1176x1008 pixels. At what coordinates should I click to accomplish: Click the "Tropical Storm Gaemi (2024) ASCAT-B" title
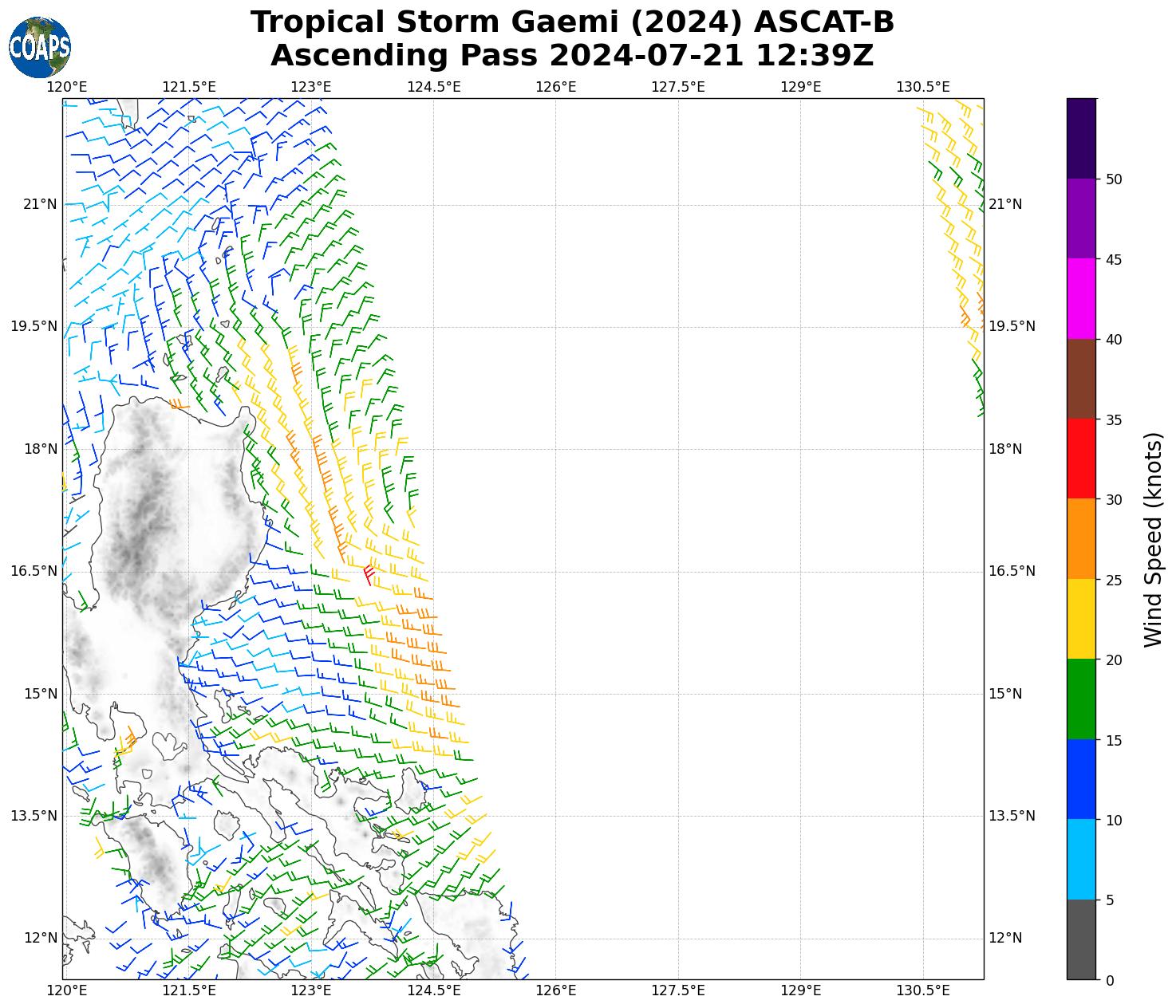572,22
